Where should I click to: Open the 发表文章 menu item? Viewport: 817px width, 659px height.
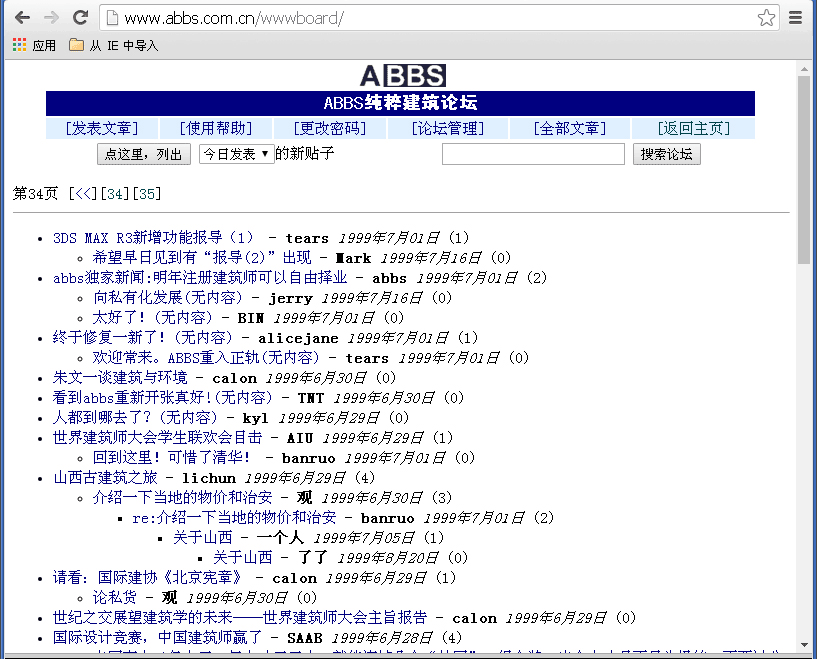pos(101,128)
